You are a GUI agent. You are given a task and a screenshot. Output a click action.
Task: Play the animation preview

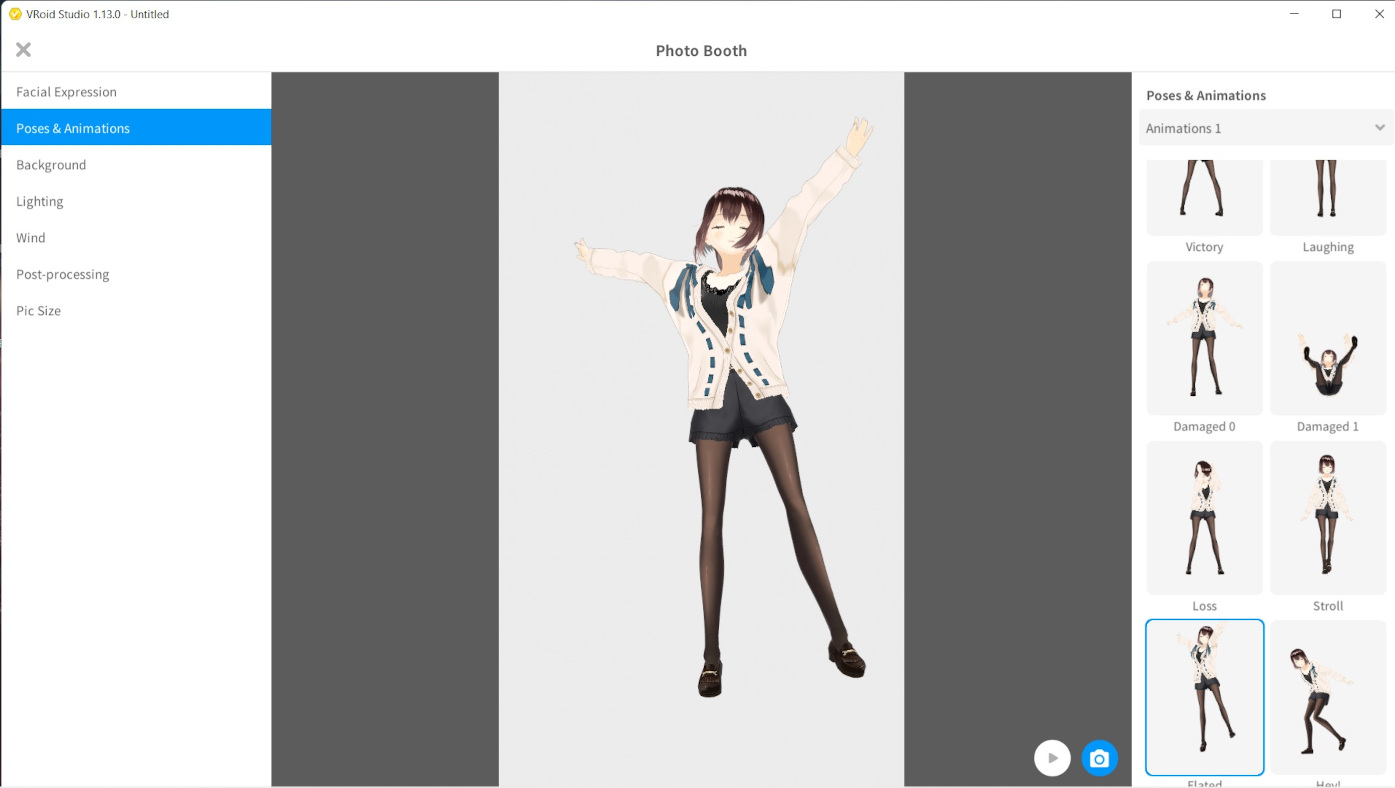pyautogui.click(x=1052, y=757)
